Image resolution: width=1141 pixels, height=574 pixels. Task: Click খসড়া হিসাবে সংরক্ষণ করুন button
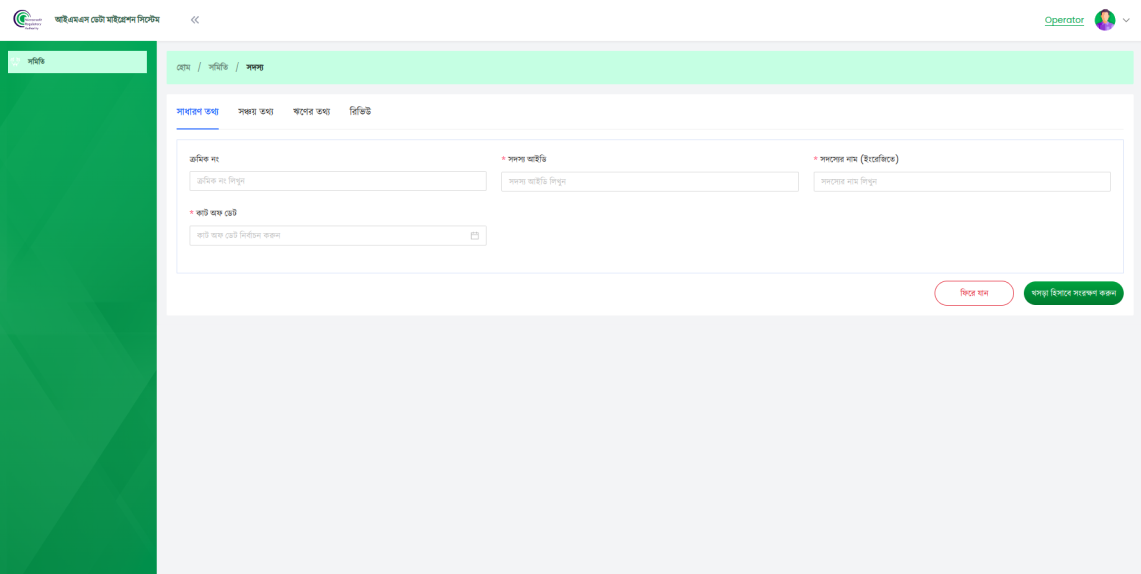pyautogui.click(x=1073, y=293)
